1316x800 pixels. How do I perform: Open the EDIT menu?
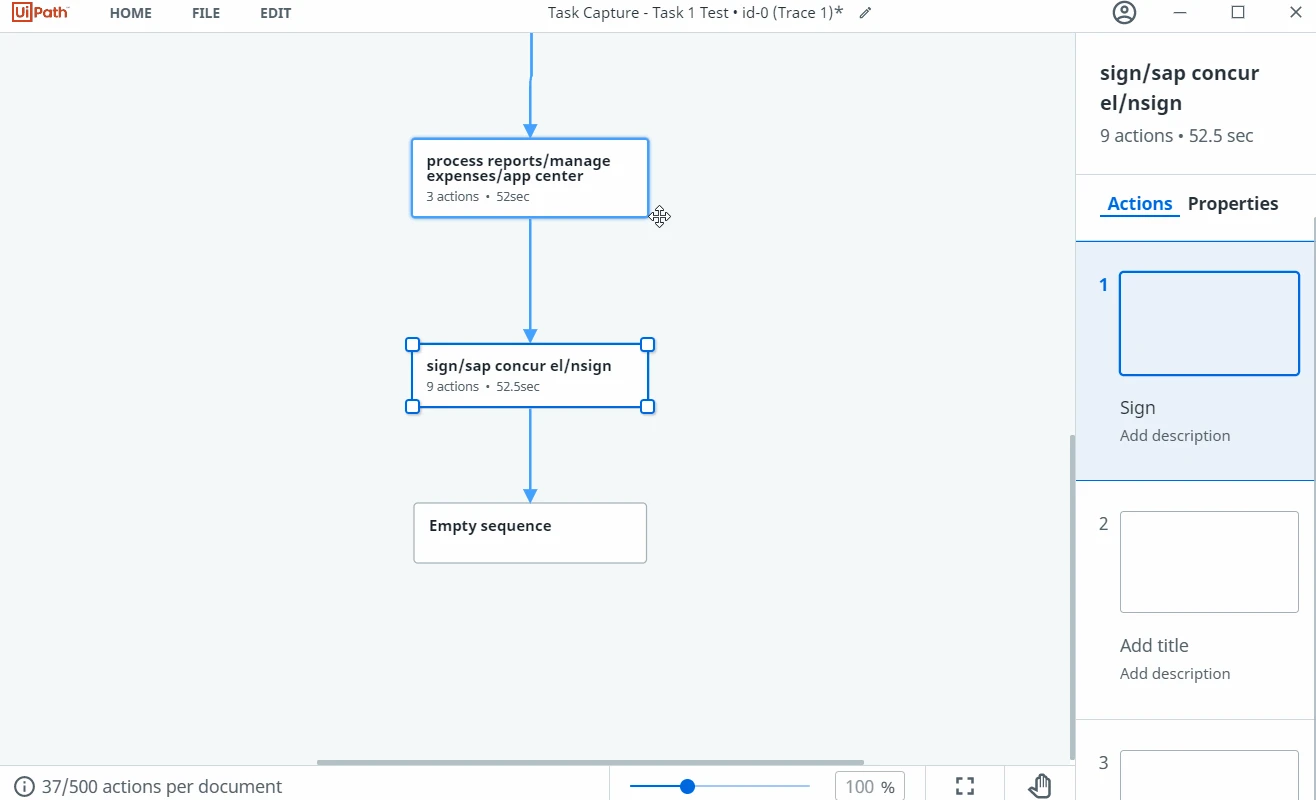[276, 14]
